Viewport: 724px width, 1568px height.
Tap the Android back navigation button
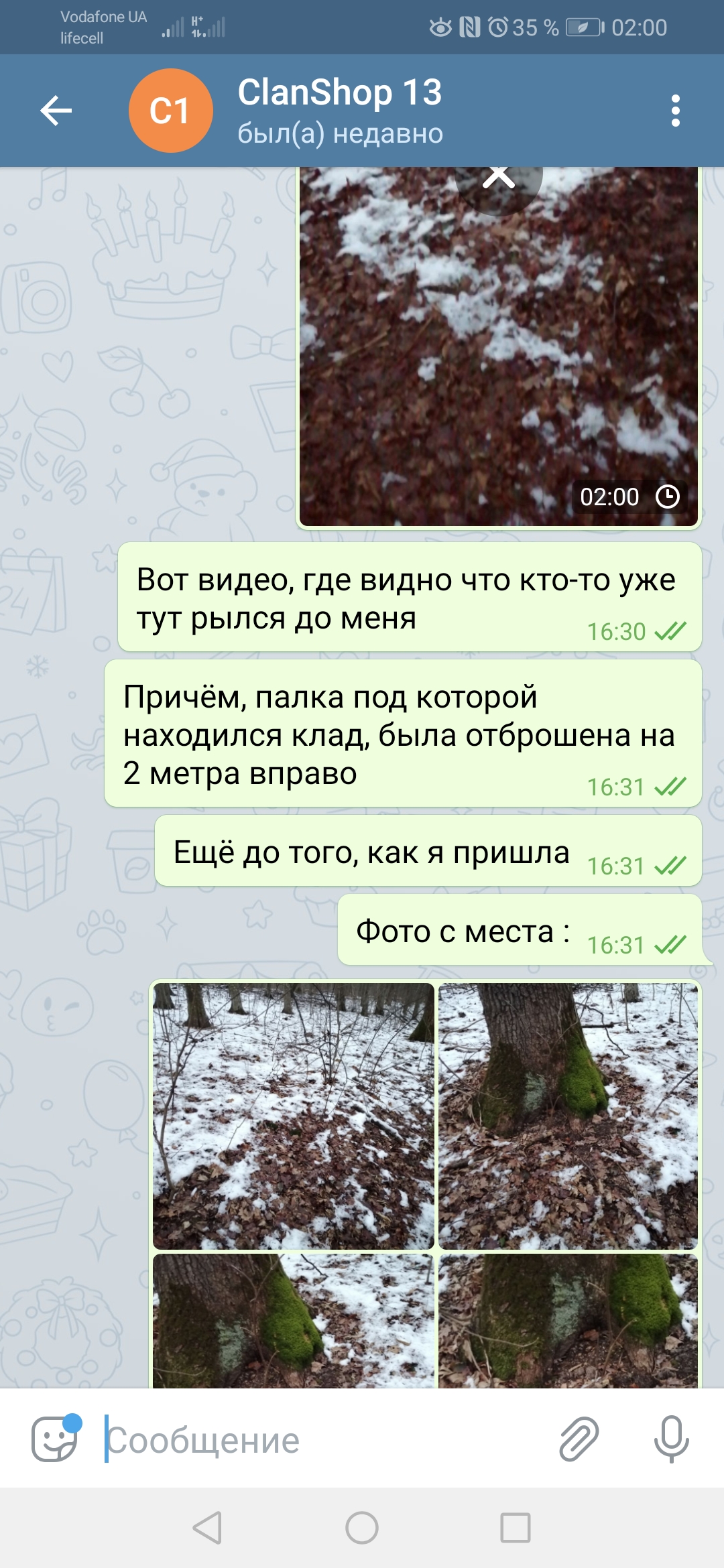pos(208,1528)
